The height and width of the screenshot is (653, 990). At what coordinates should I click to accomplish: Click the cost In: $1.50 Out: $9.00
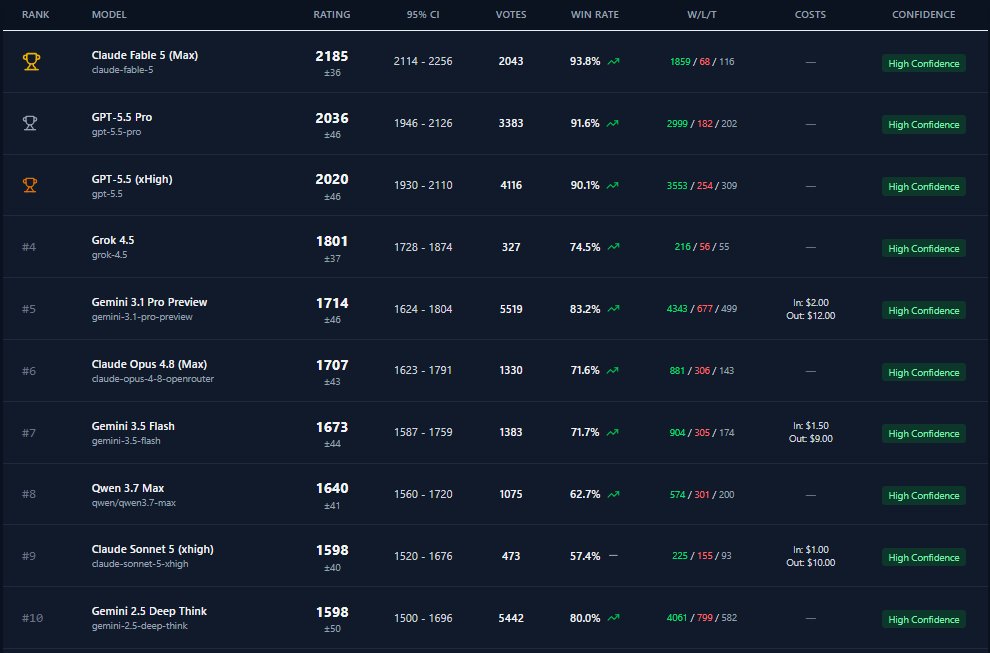click(811, 432)
